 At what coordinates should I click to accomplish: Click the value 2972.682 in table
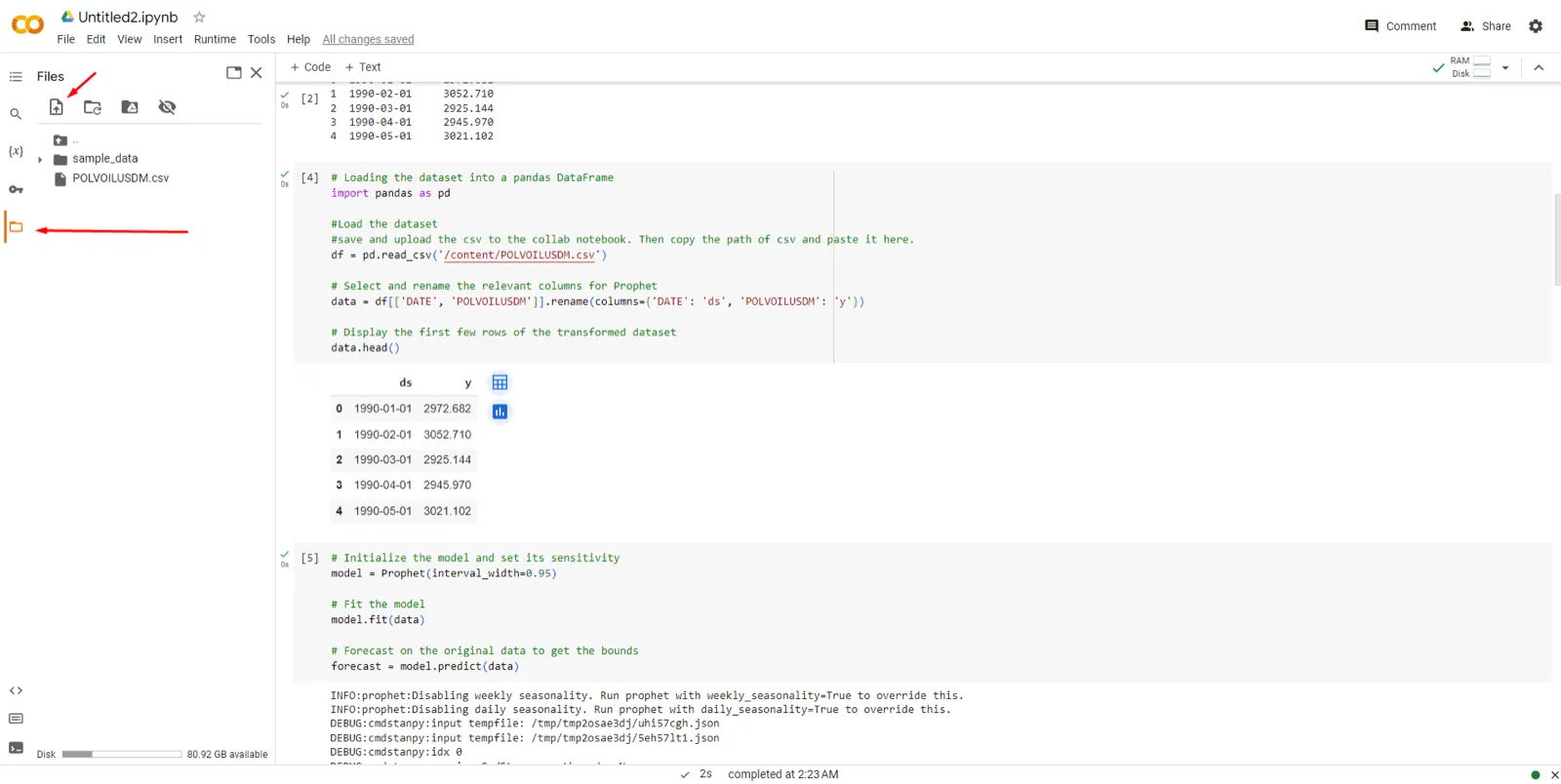pyautogui.click(x=447, y=409)
